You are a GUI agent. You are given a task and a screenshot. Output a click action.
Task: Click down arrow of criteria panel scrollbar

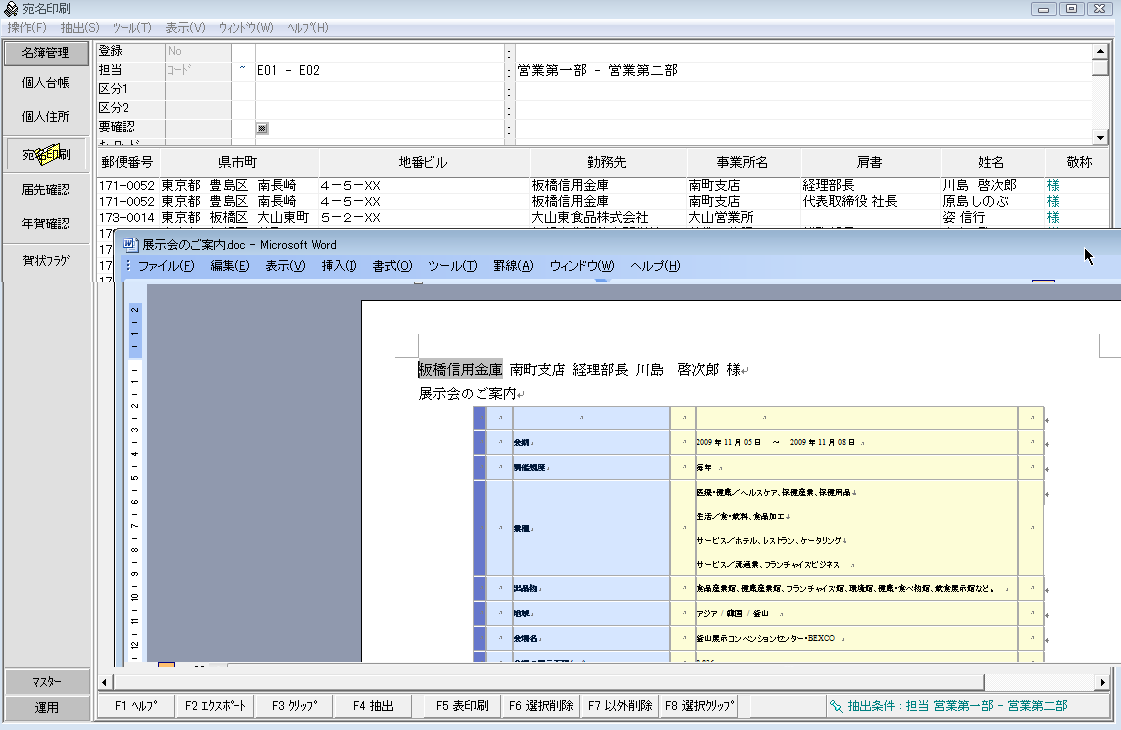tap(1100, 137)
